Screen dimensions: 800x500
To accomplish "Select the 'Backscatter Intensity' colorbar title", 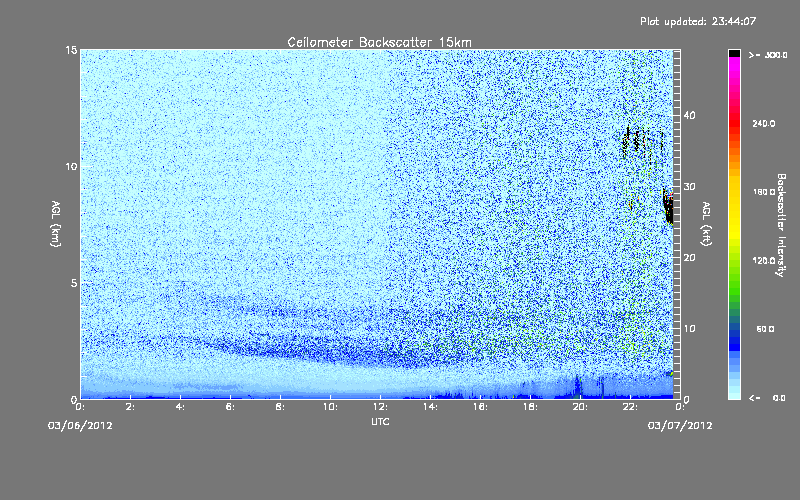I will [781, 225].
